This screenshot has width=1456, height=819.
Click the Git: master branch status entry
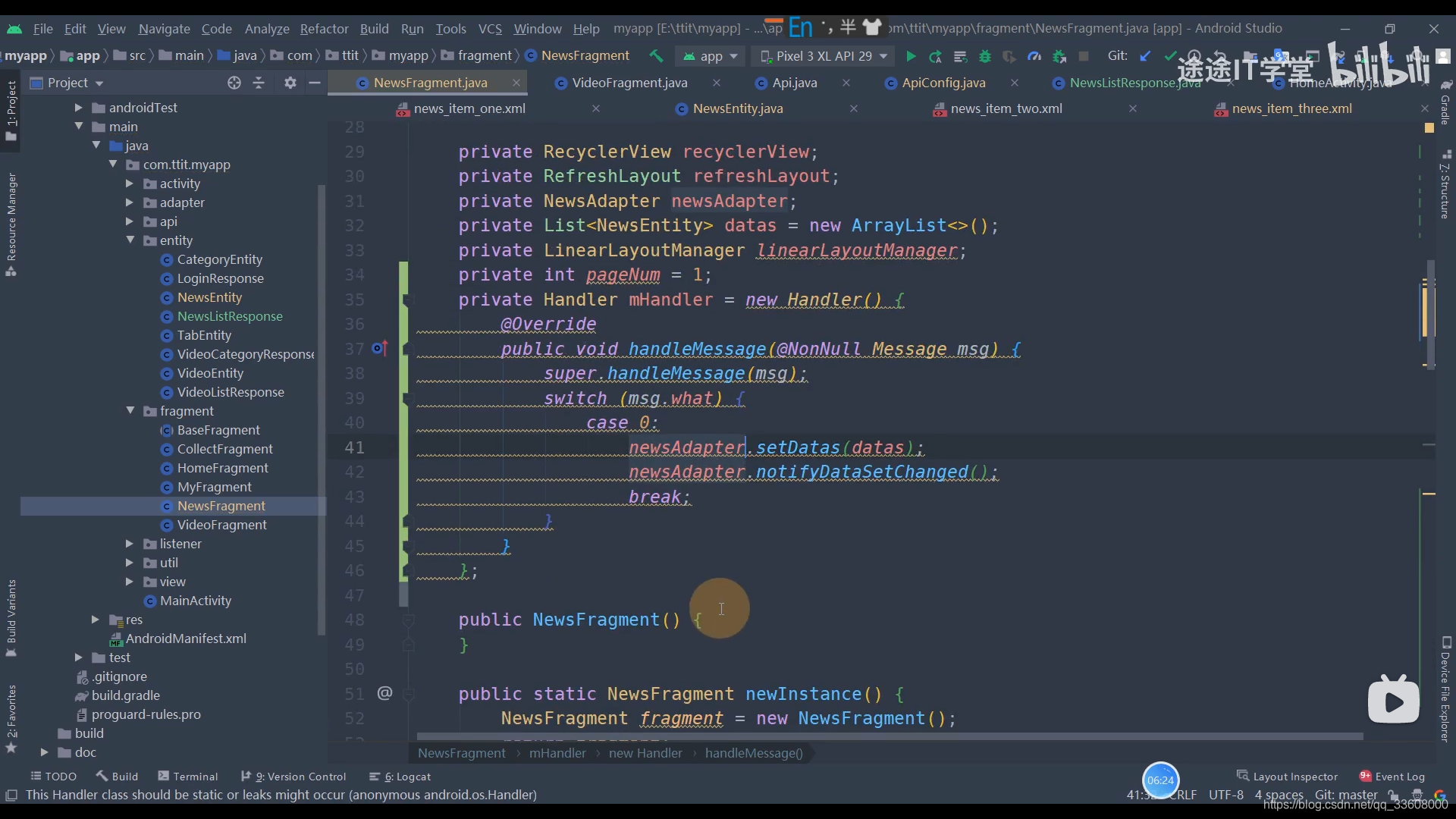1346,795
